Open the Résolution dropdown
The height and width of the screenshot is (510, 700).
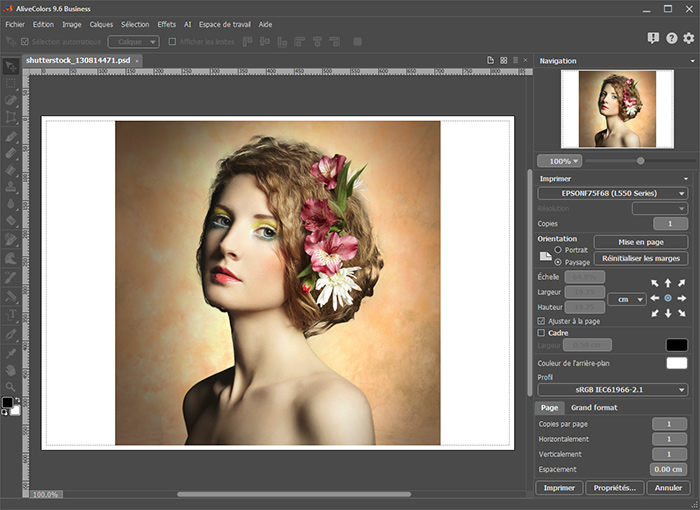[x=660, y=209]
